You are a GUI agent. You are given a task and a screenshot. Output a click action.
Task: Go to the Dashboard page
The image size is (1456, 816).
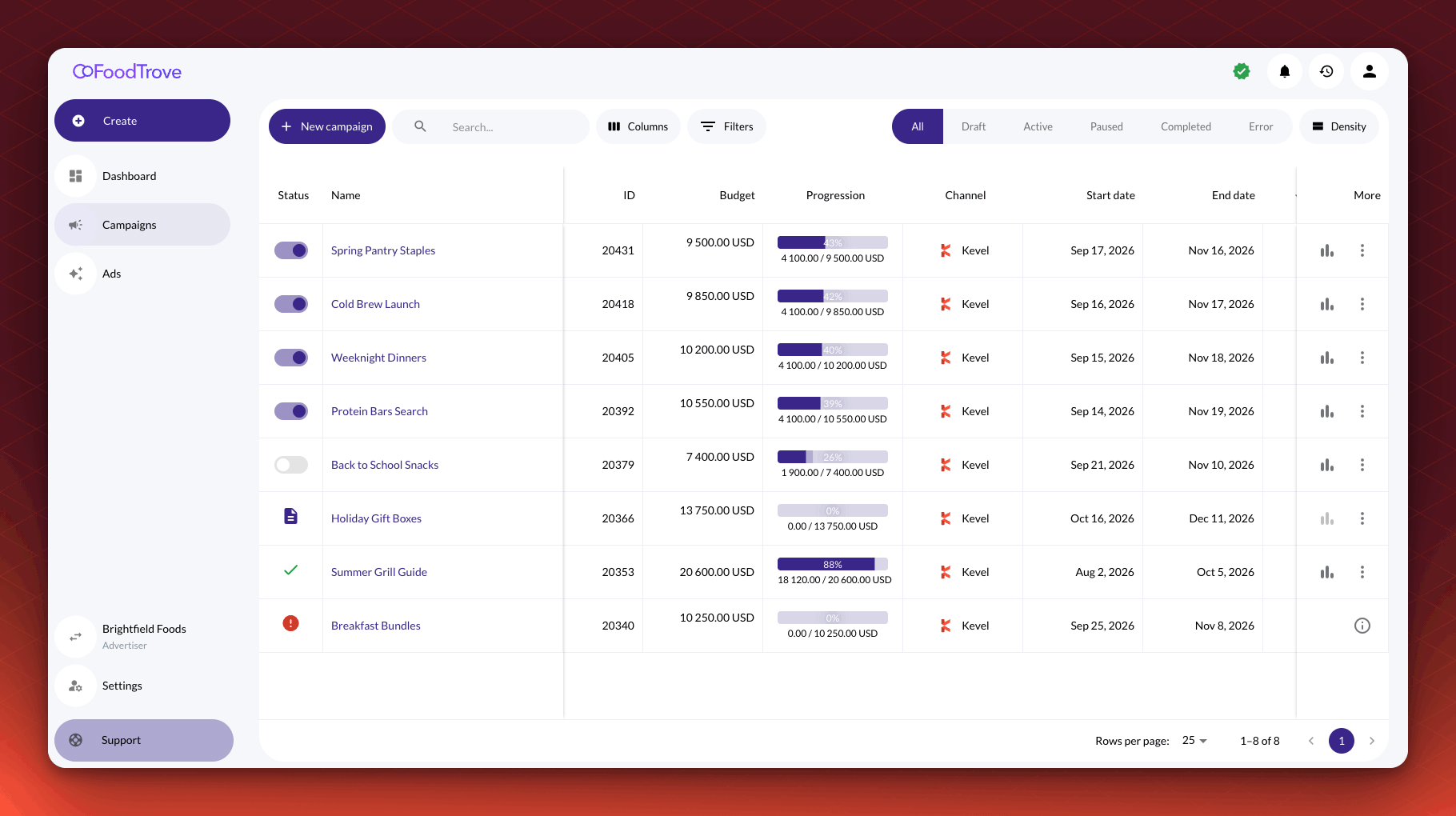(x=142, y=176)
